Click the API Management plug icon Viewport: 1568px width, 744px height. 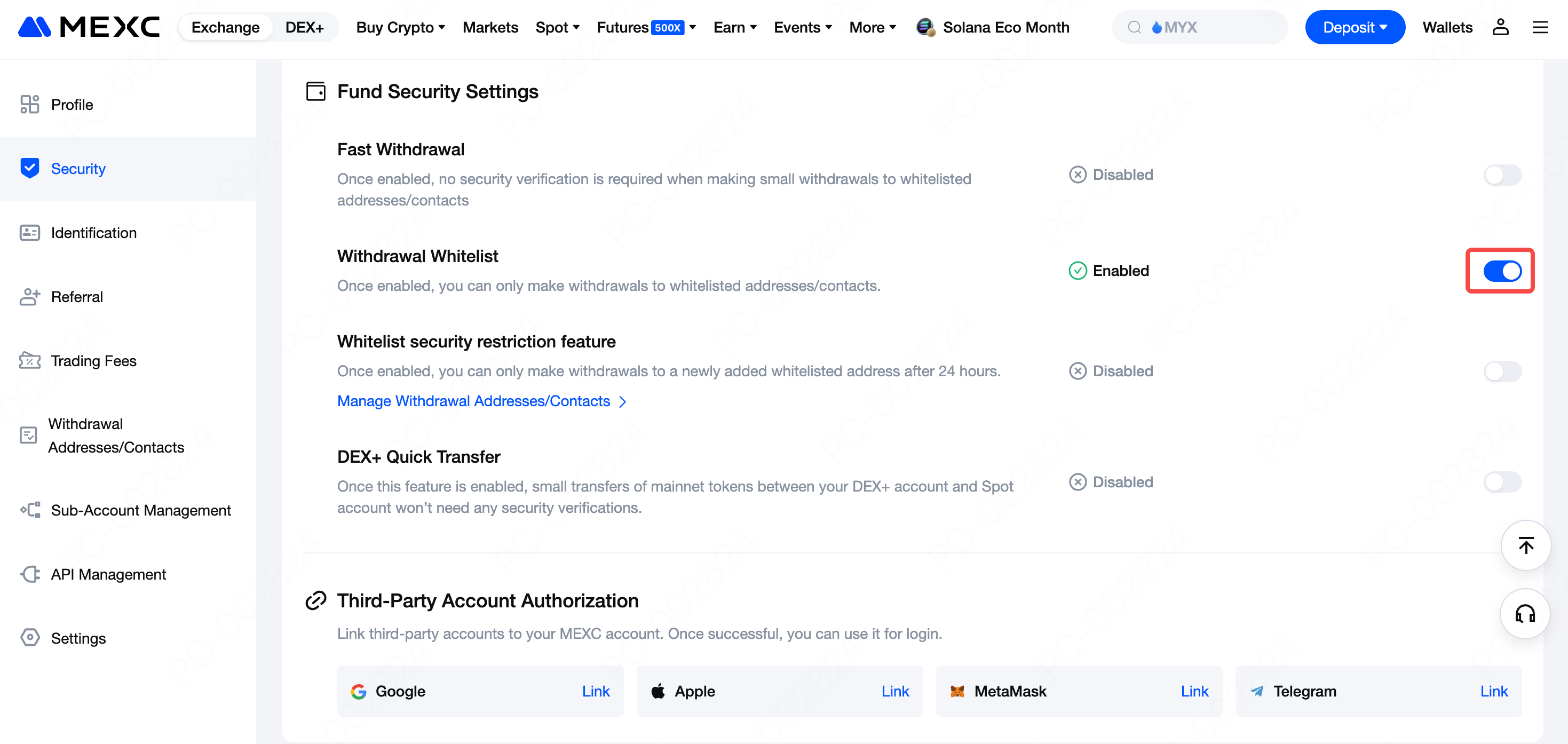click(x=29, y=574)
